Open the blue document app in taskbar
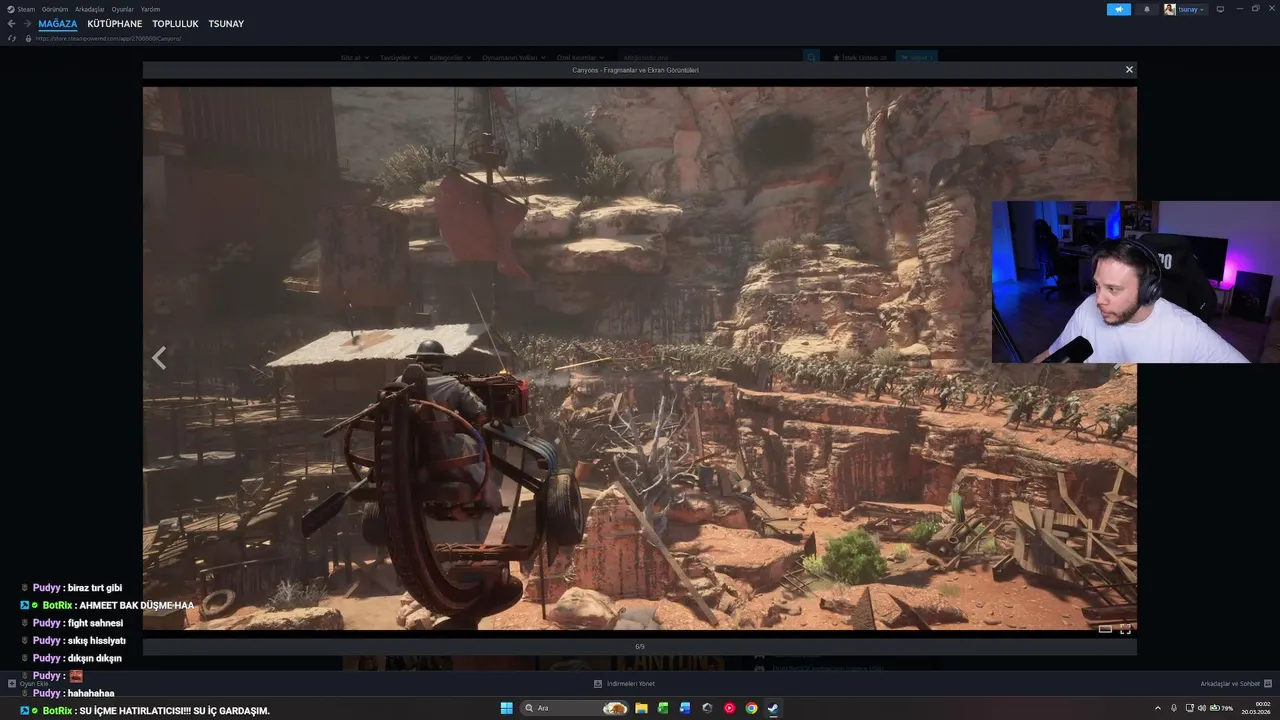This screenshot has width=1280, height=720. [685, 708]
